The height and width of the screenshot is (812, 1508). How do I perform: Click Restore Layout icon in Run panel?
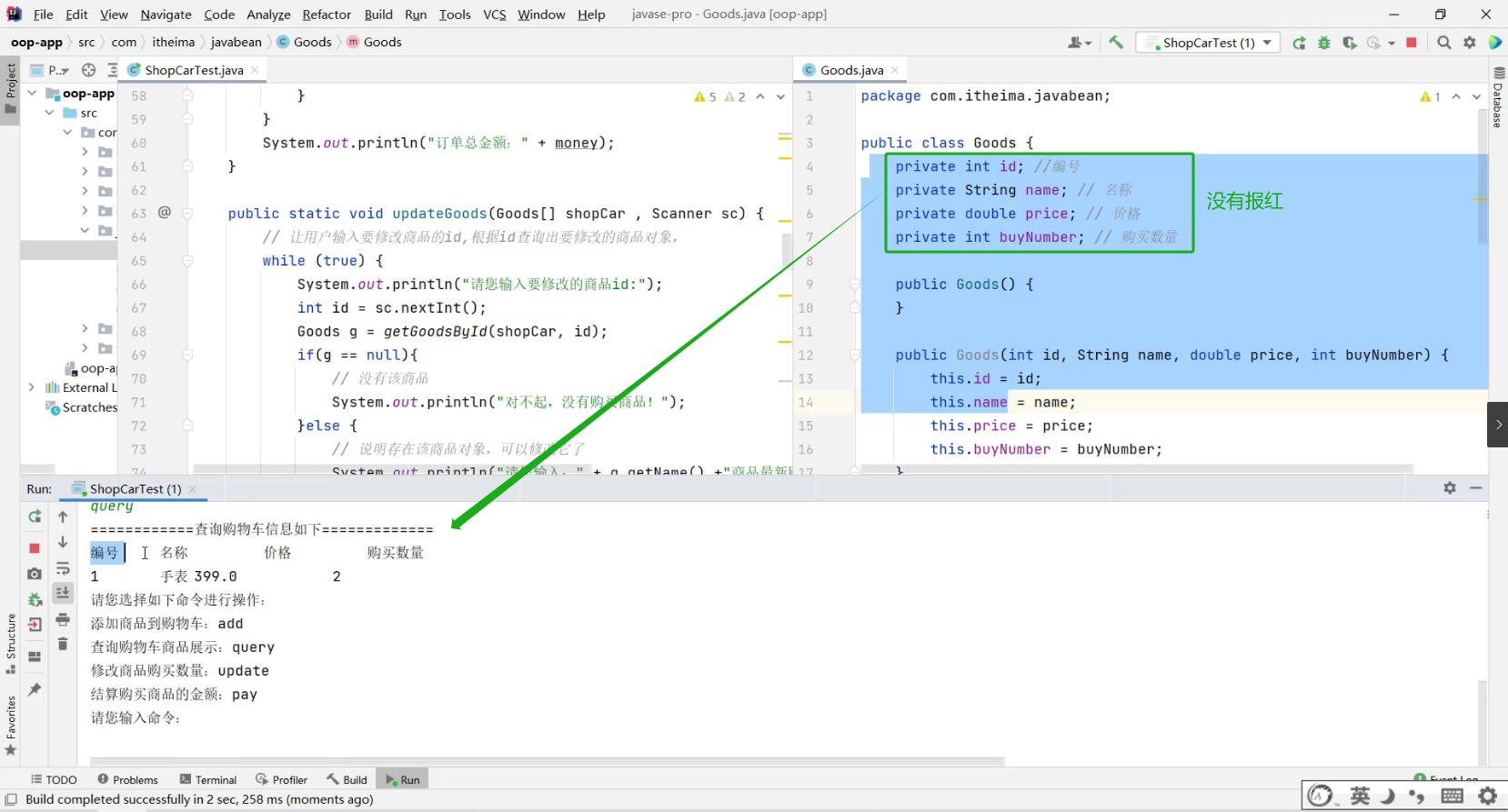(x=35, y=657)
